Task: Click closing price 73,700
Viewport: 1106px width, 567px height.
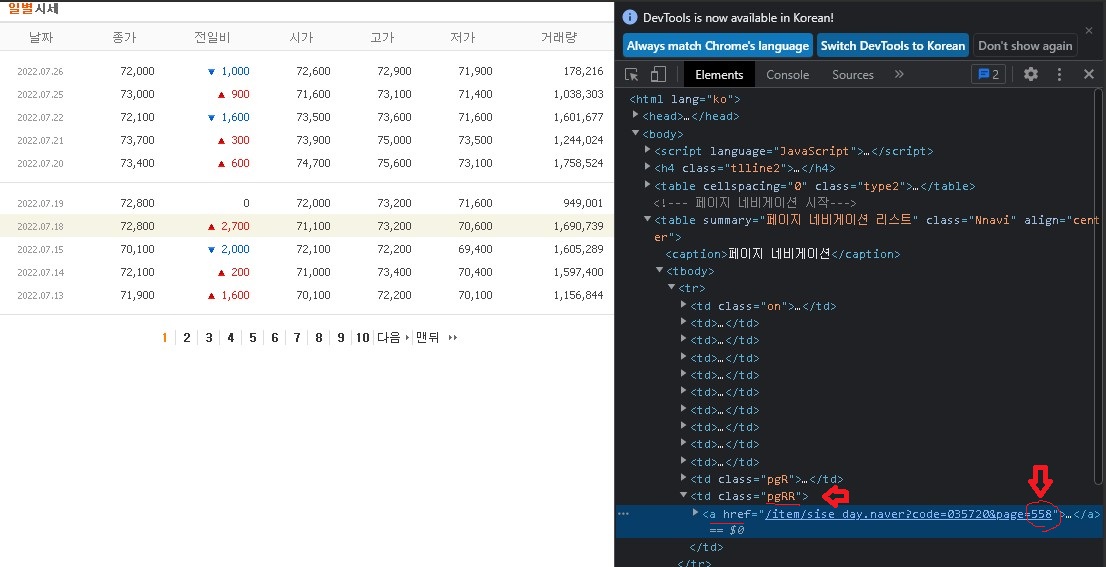Action: click(x=138, y=140)
